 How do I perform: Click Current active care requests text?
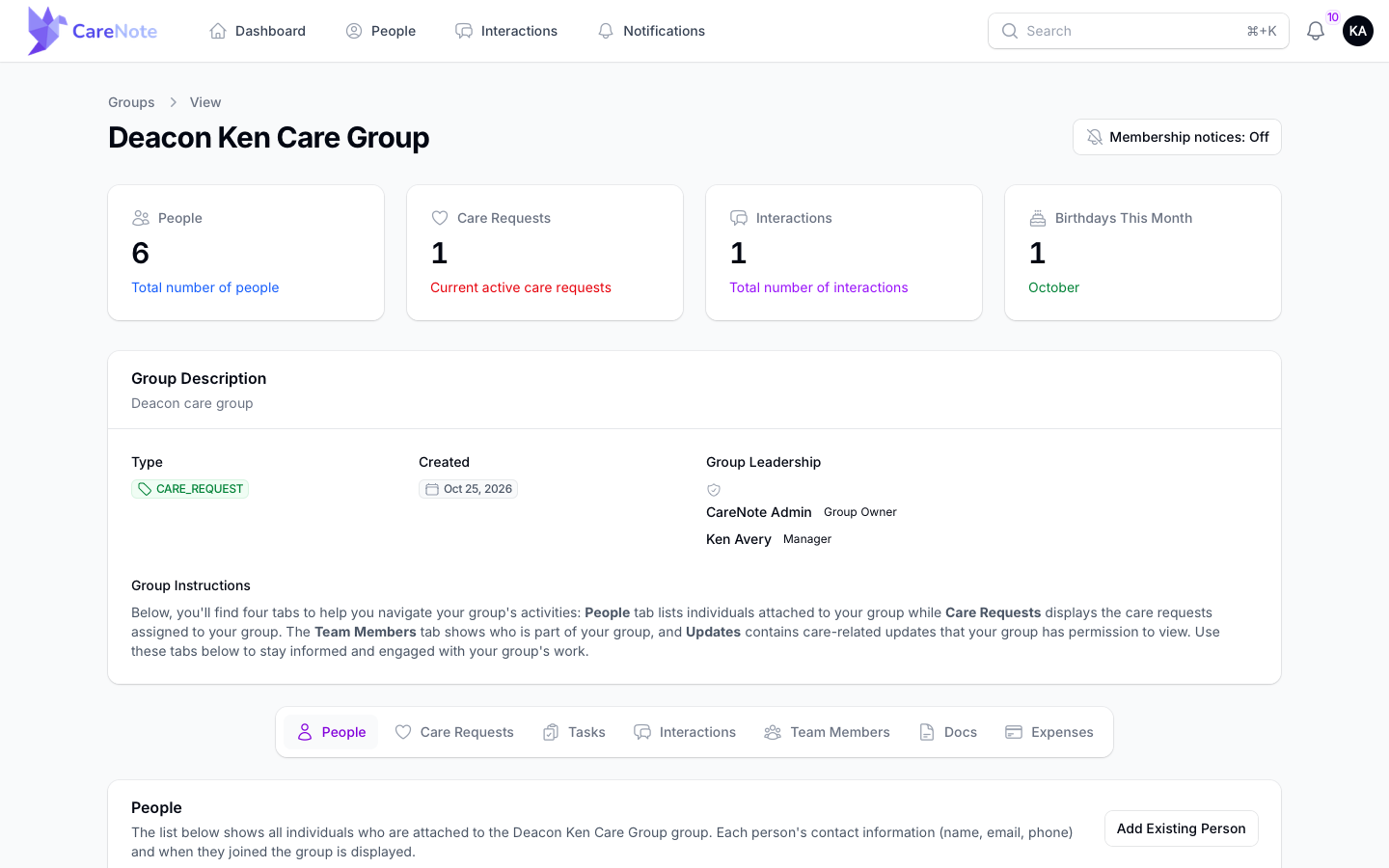click(x=521, y=287)
